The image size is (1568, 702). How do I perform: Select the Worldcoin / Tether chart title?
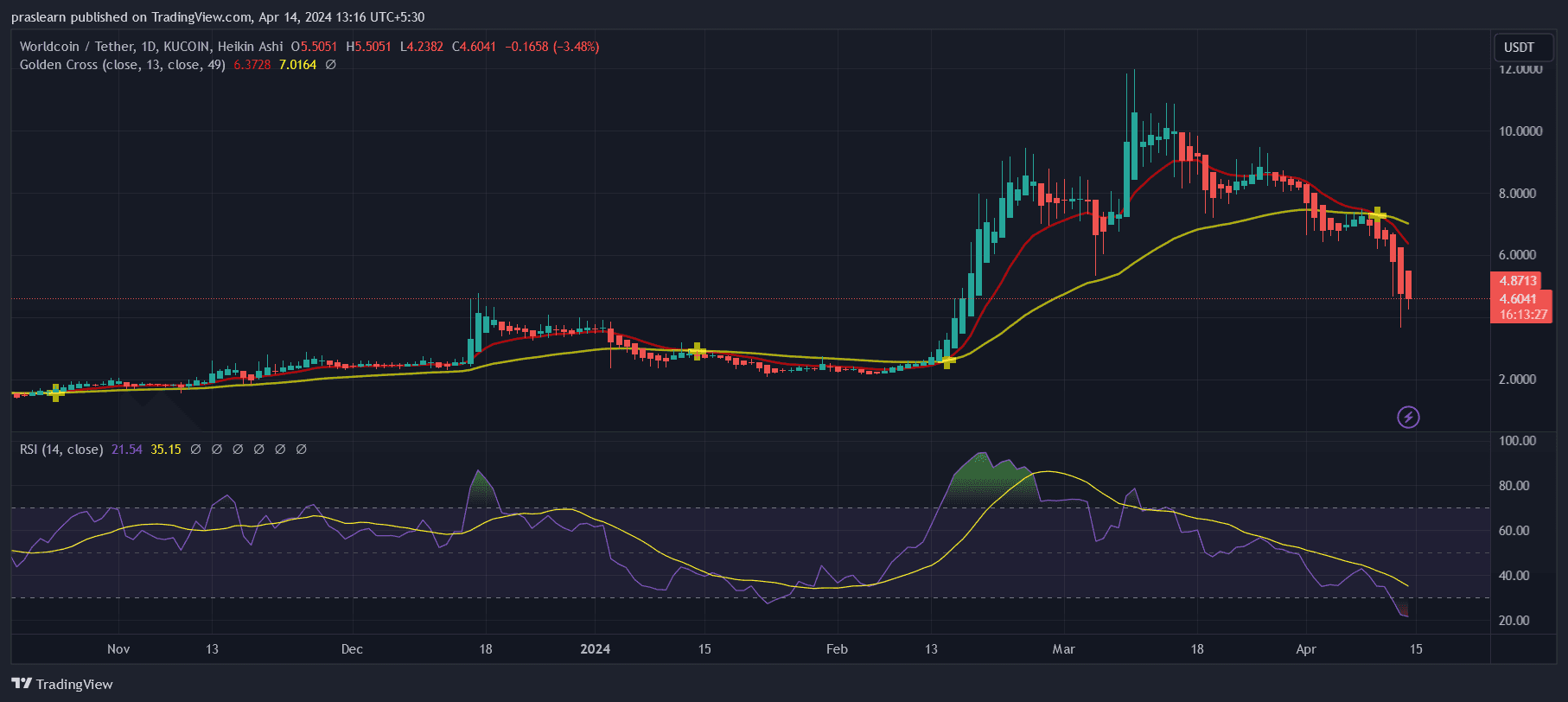(x=151, y=47)
